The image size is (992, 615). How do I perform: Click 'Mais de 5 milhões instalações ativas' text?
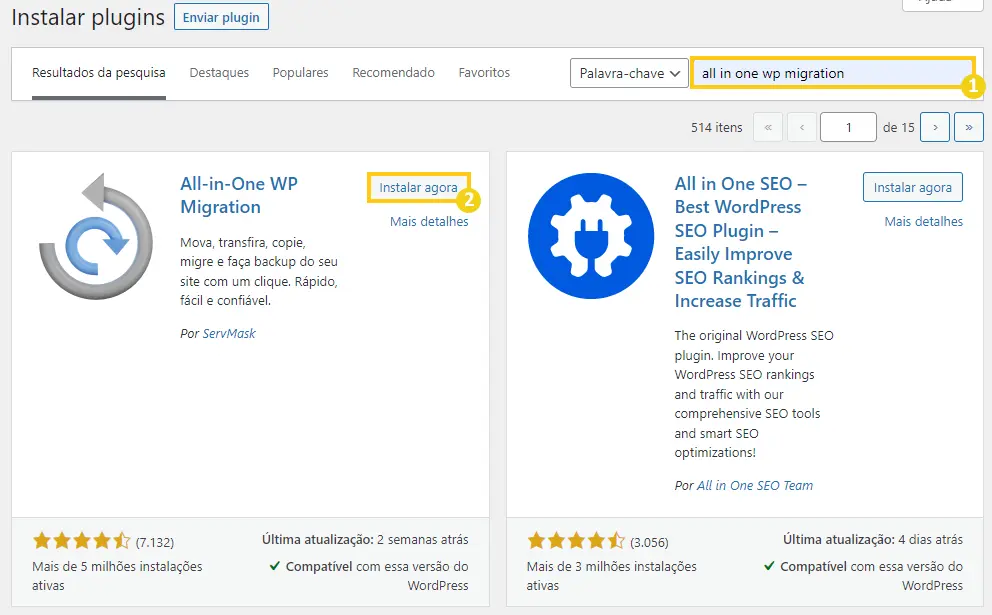point(117,576)
